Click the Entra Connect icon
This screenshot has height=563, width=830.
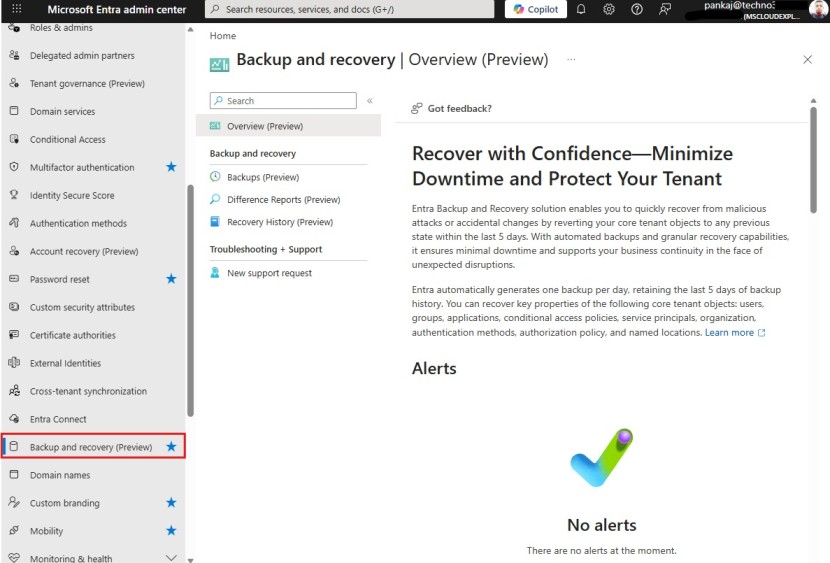tap(14, 419)
